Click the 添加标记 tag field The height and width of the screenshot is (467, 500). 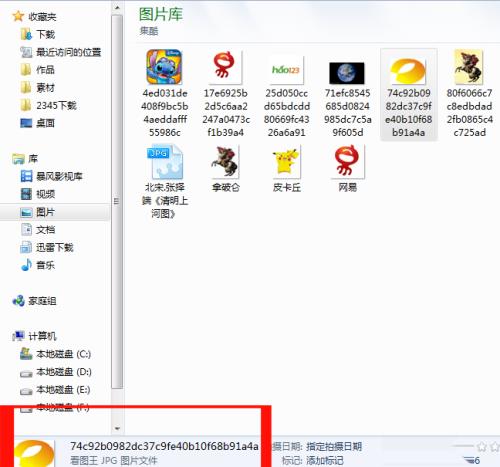(325, 461)
